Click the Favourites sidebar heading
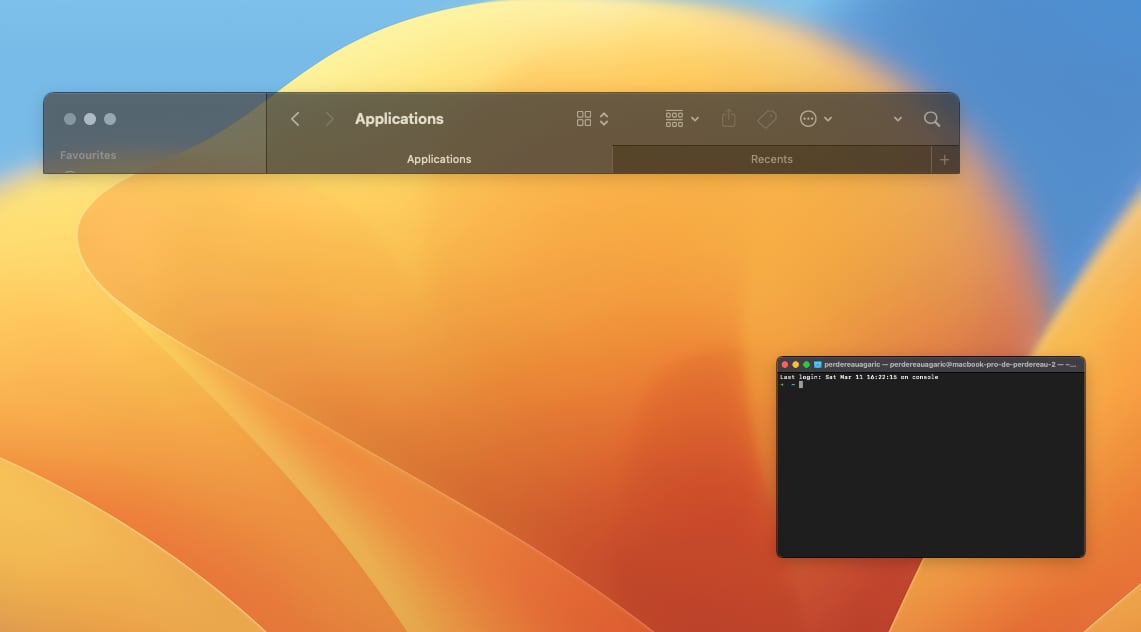 pos(88,155)
